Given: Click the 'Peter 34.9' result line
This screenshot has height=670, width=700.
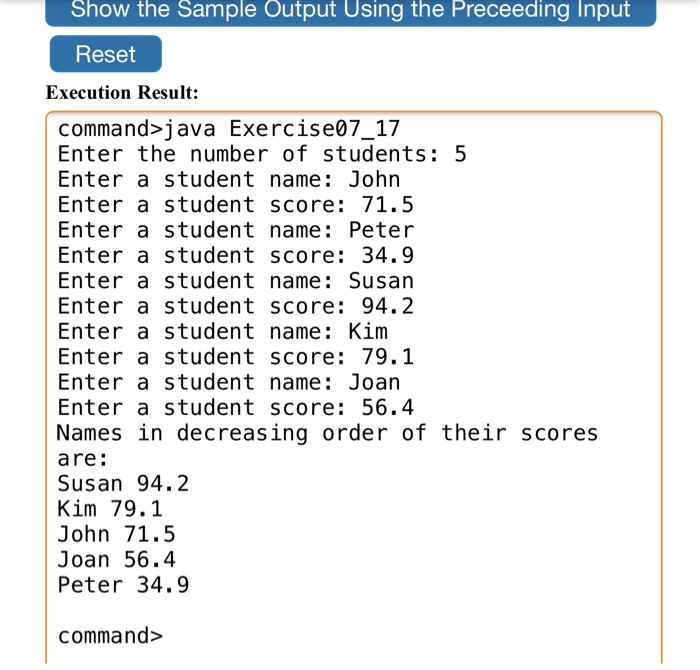Looking at the screenshot, I should tap(123, 585).
